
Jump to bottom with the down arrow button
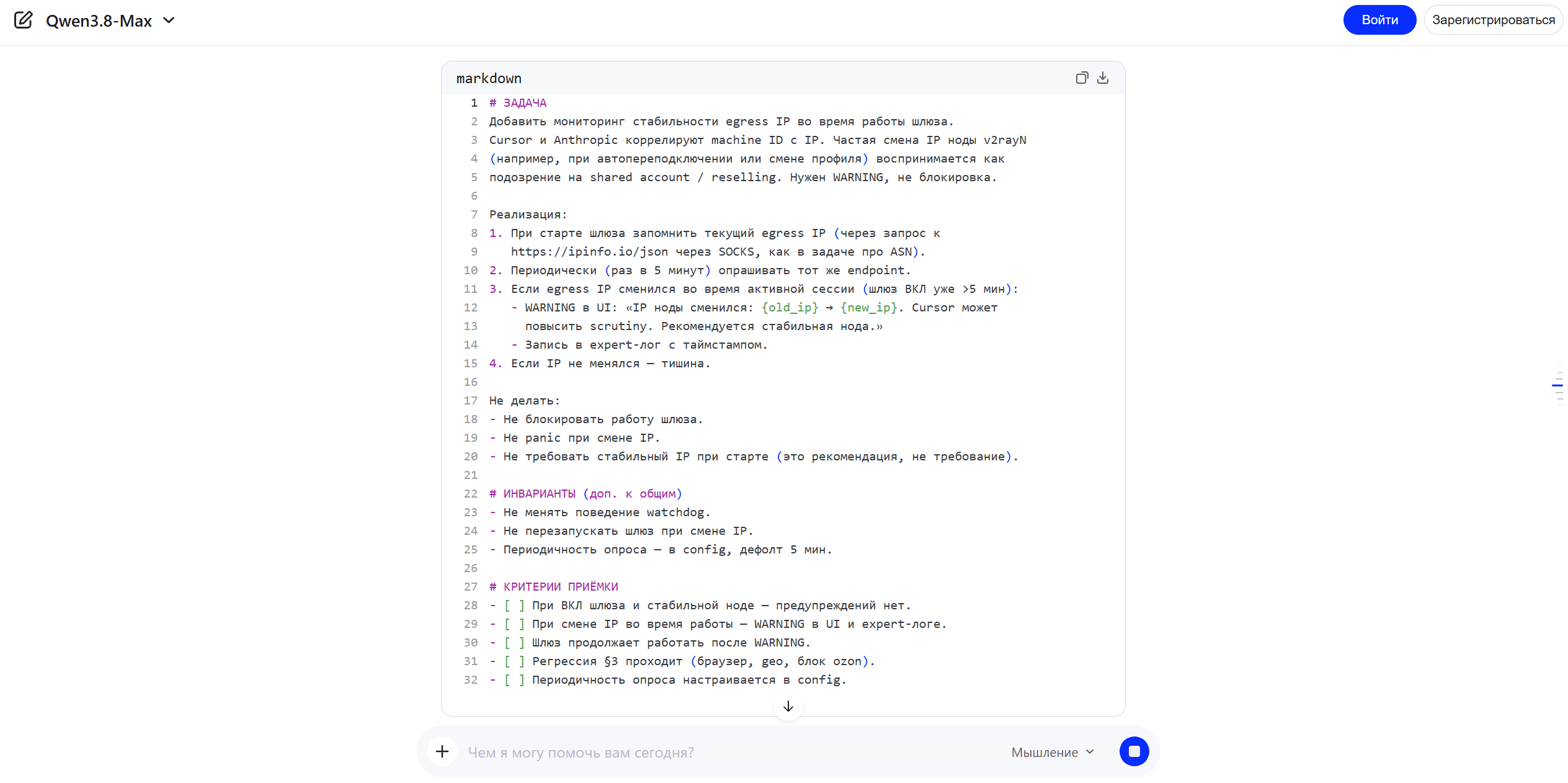pyautogui.click(x=788, y=706)
